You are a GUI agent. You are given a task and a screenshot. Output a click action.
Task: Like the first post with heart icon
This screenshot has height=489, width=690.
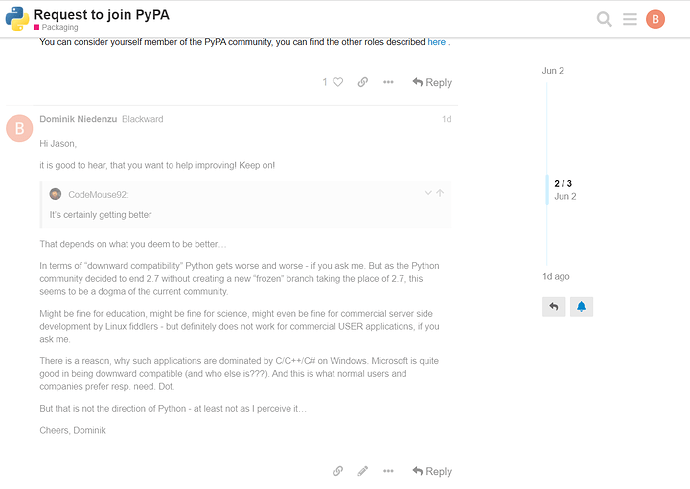coord(338,82)
